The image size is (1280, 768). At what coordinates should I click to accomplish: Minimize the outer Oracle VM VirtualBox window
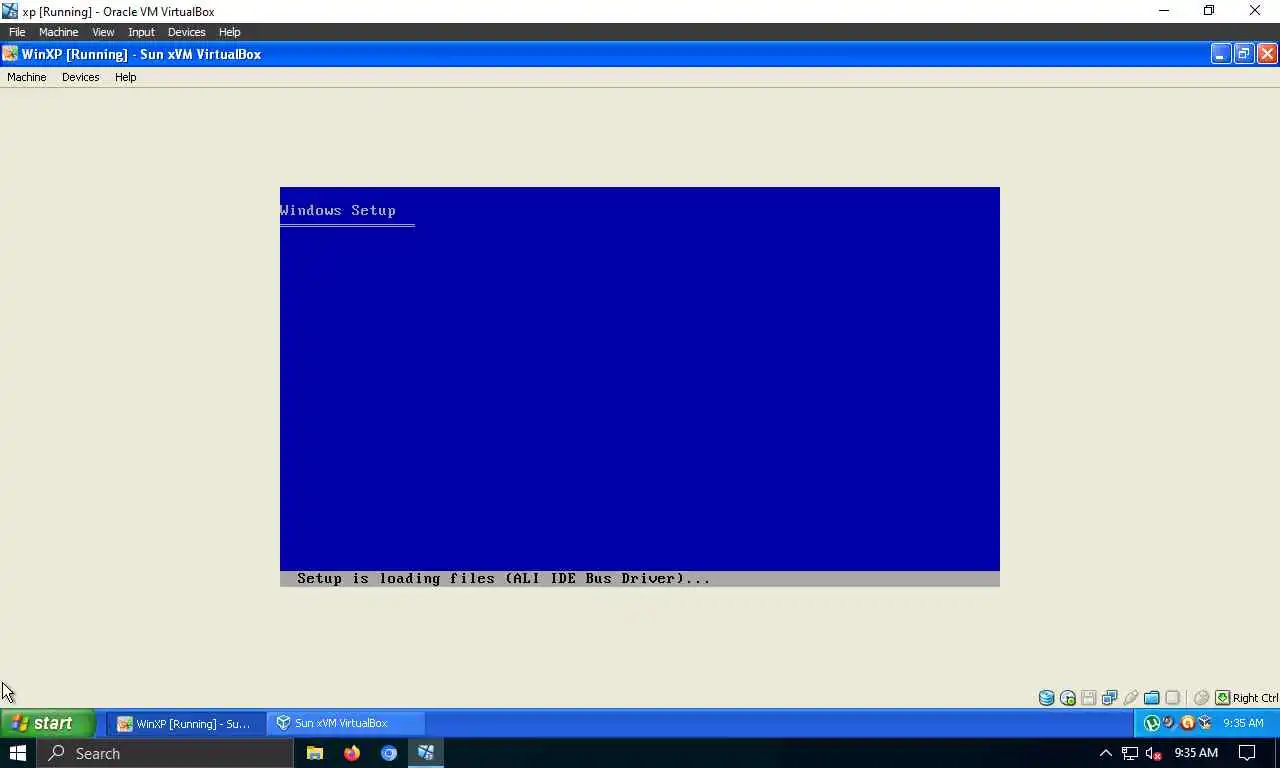coord(1163,11)
